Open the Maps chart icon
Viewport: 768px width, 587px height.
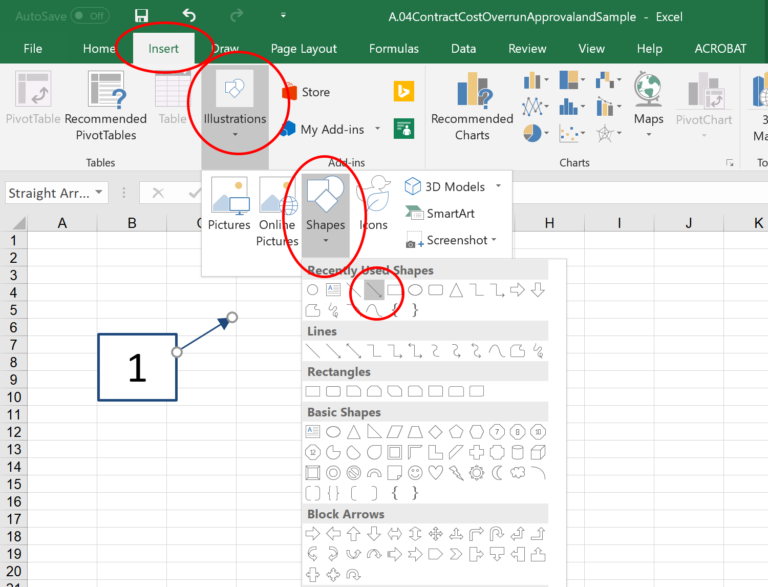click(x=648, y=100)
